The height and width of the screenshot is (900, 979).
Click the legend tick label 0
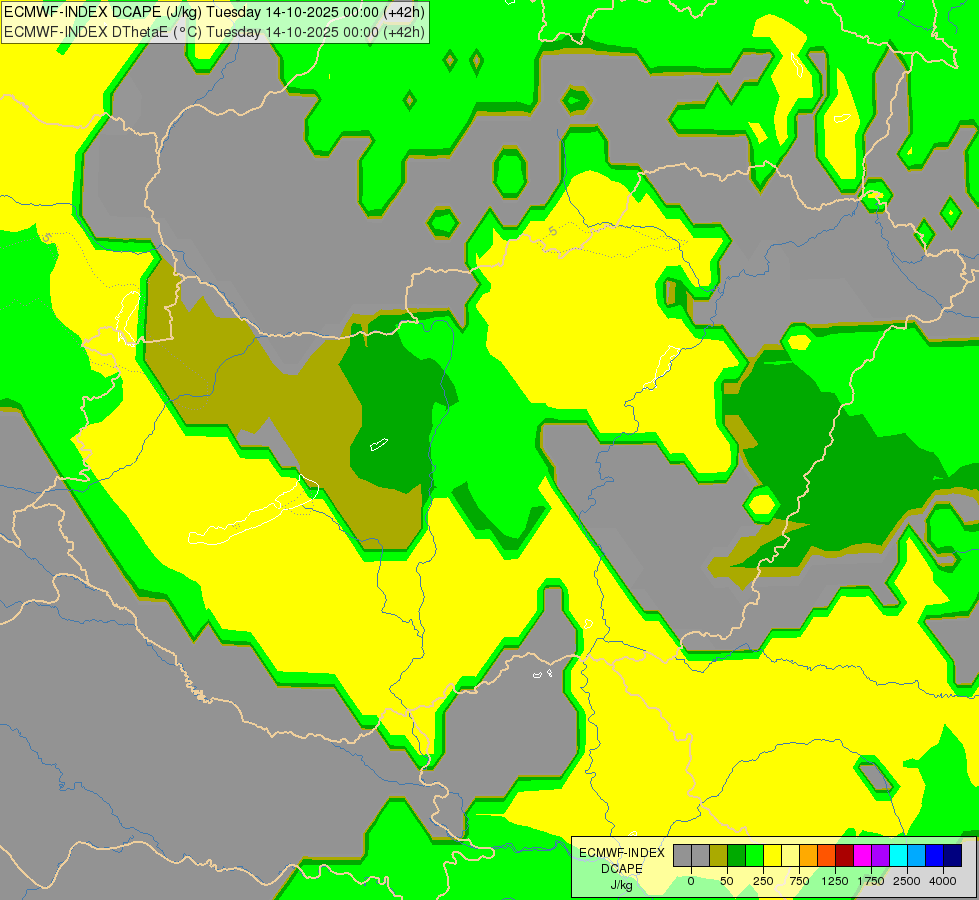691,881
